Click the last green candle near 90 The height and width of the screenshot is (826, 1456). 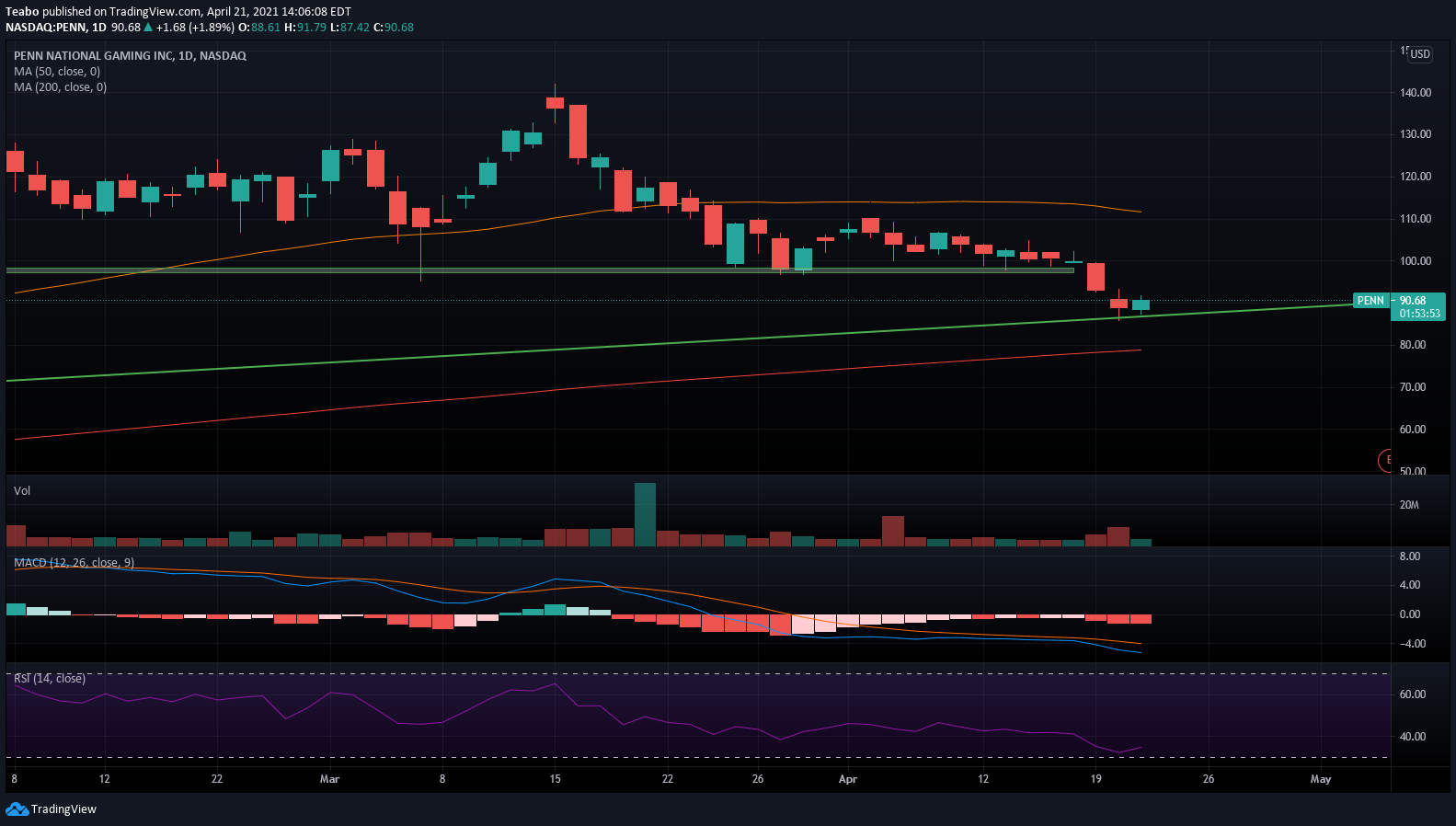point(1141,304)
